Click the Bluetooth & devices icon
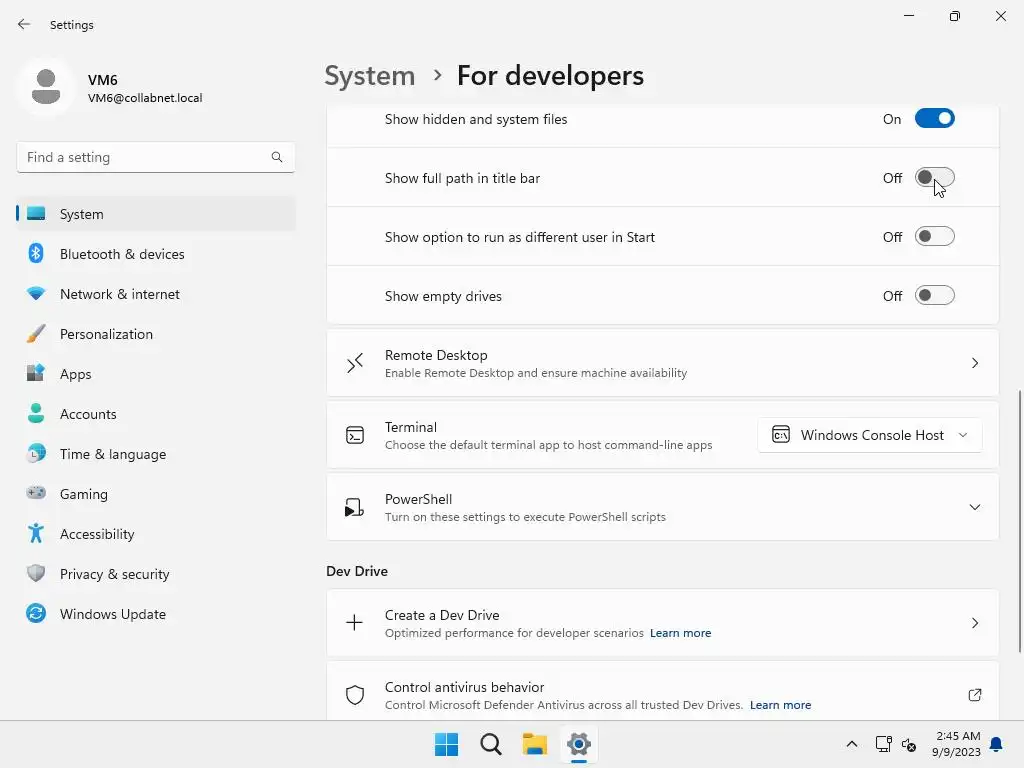The image size is (1024, 768). (36, 254)
